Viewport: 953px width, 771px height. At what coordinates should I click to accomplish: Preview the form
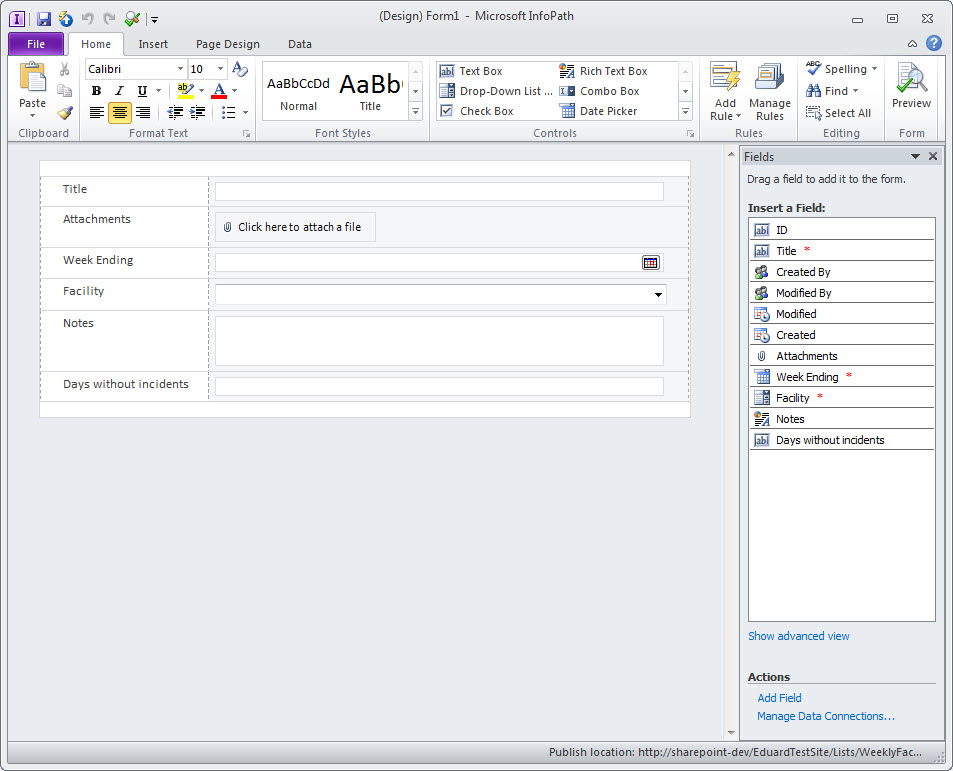click(911, 86)
